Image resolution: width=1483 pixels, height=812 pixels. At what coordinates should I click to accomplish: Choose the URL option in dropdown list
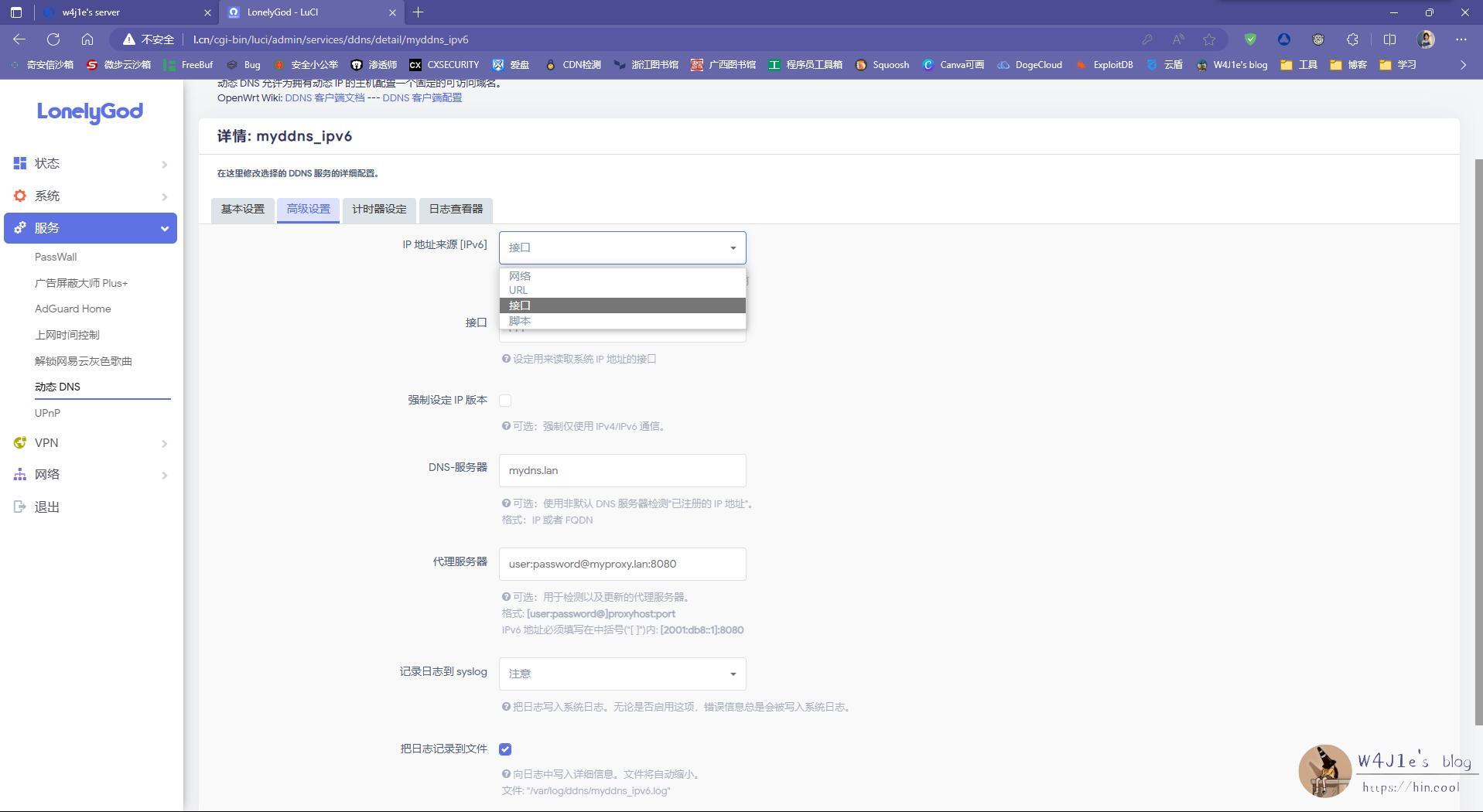click(518, 290)
